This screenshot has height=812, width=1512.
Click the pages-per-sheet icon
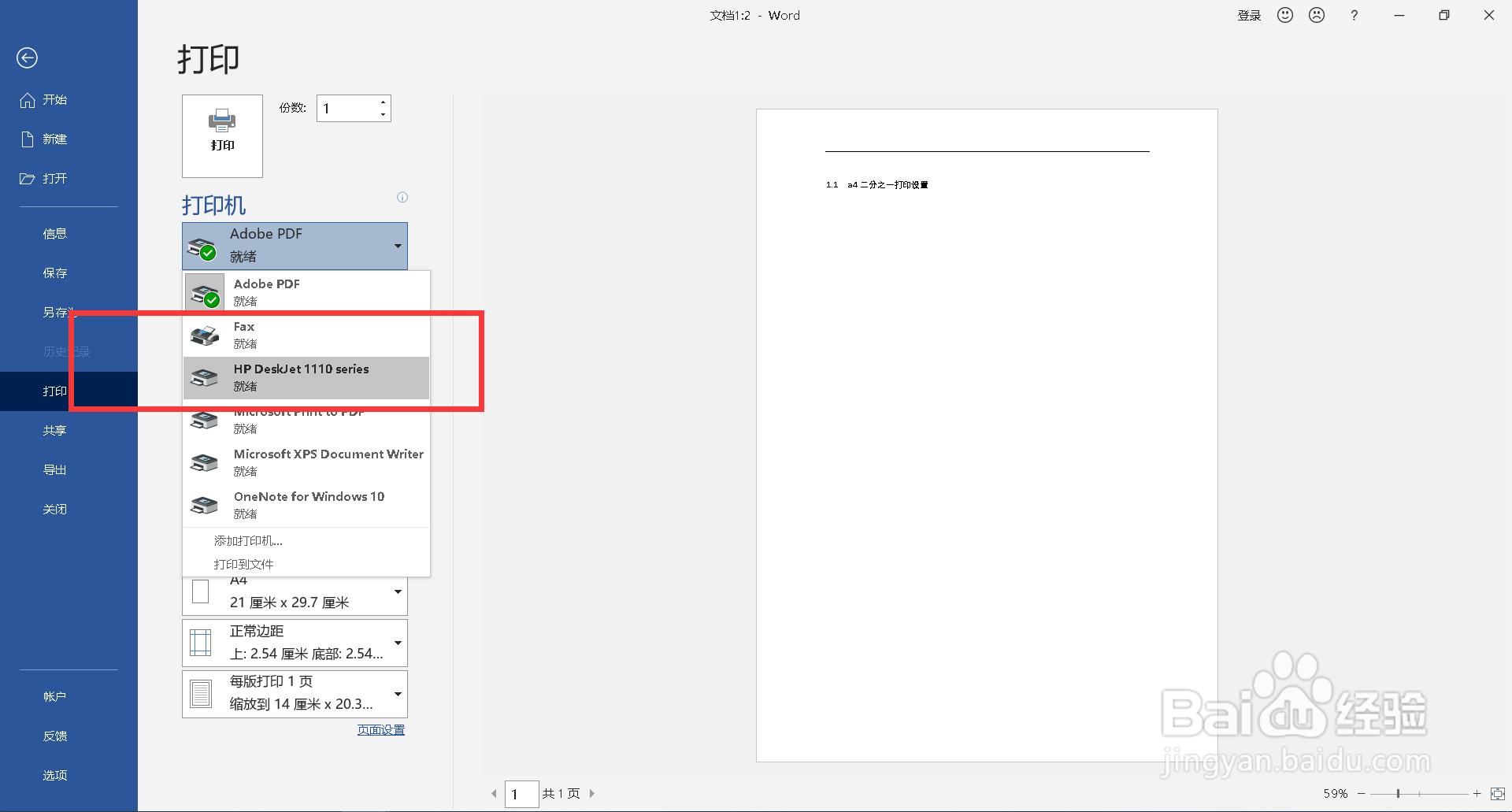pos(201,694)
